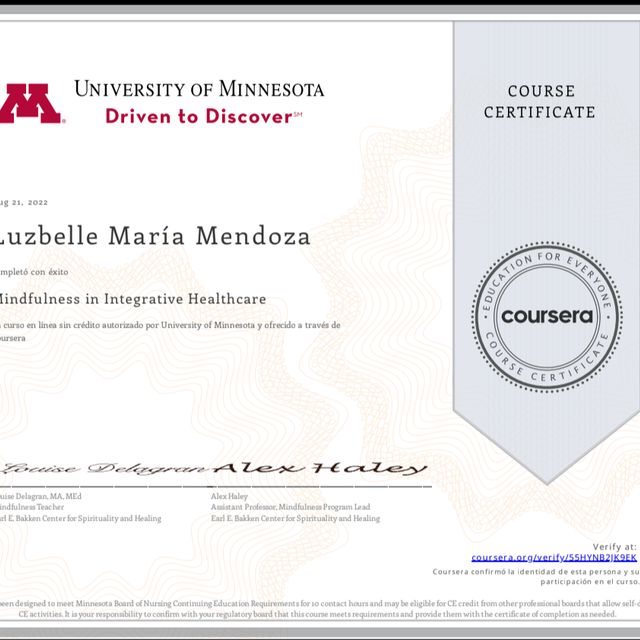This screenshot has height=640, width=640.
Task: Open the coursera.org/verify/55HYNB2JK9EK link
Action: [553, 558]
